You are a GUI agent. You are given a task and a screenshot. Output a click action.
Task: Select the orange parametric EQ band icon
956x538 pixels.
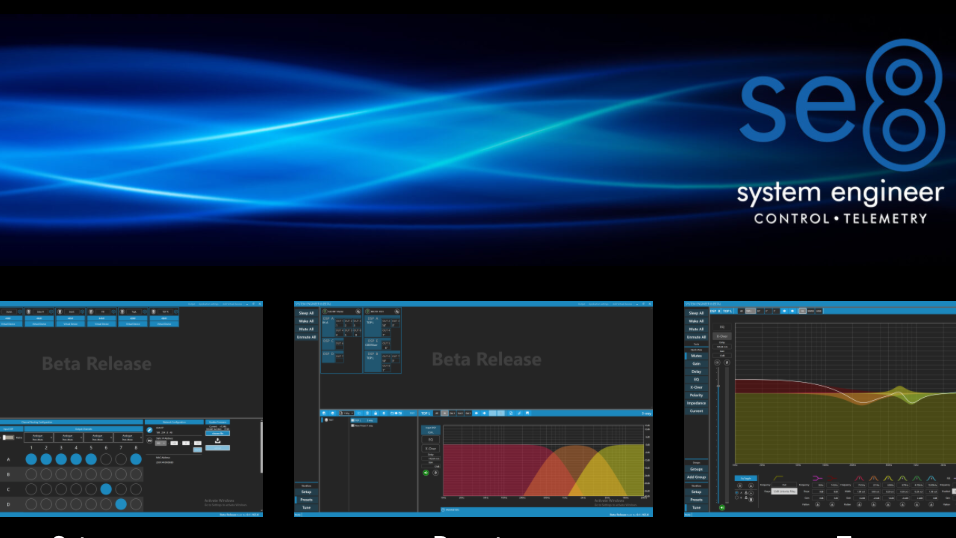coord(874,478)
